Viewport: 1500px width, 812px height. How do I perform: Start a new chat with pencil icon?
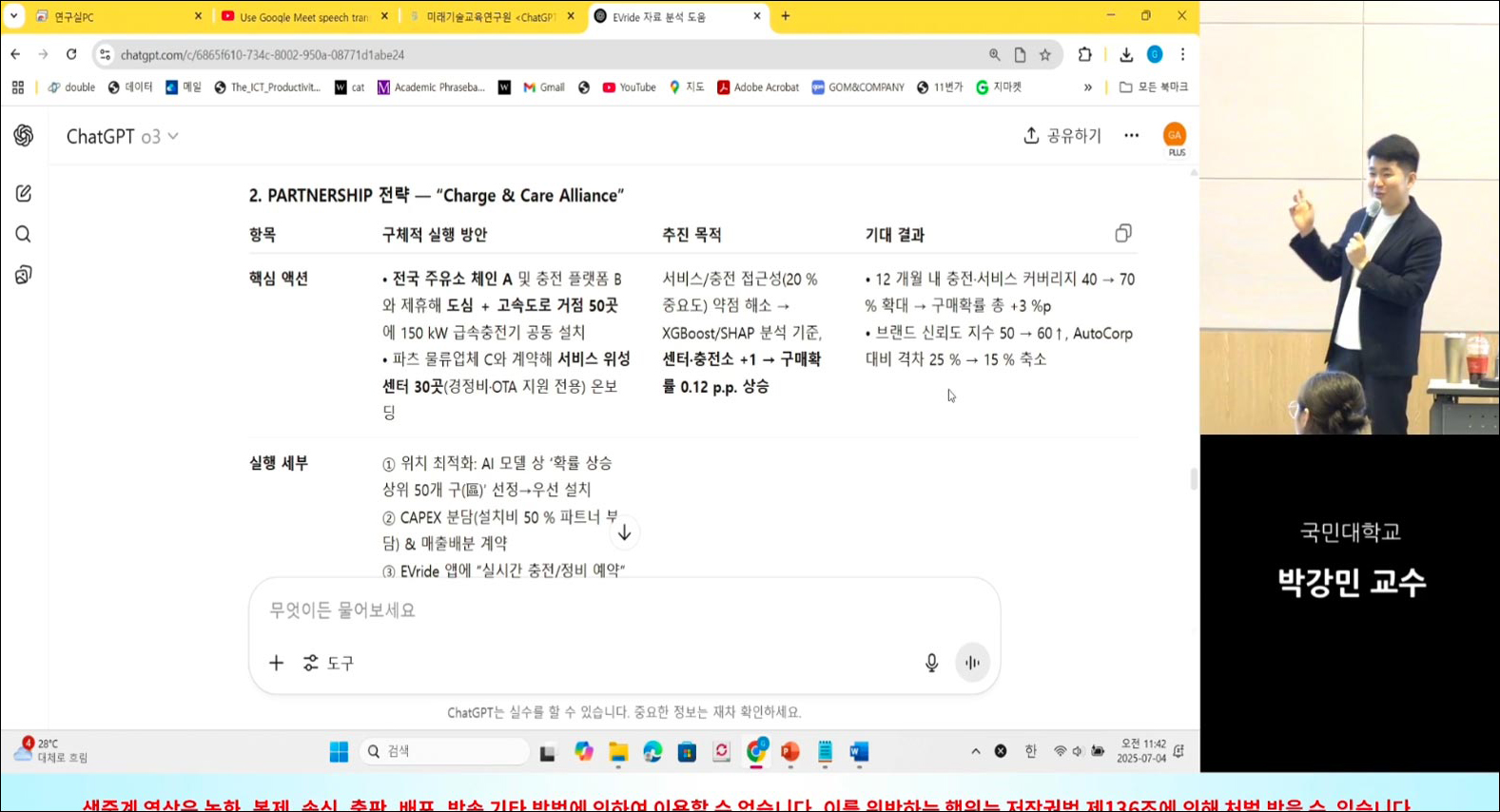[x=24, y=193]
